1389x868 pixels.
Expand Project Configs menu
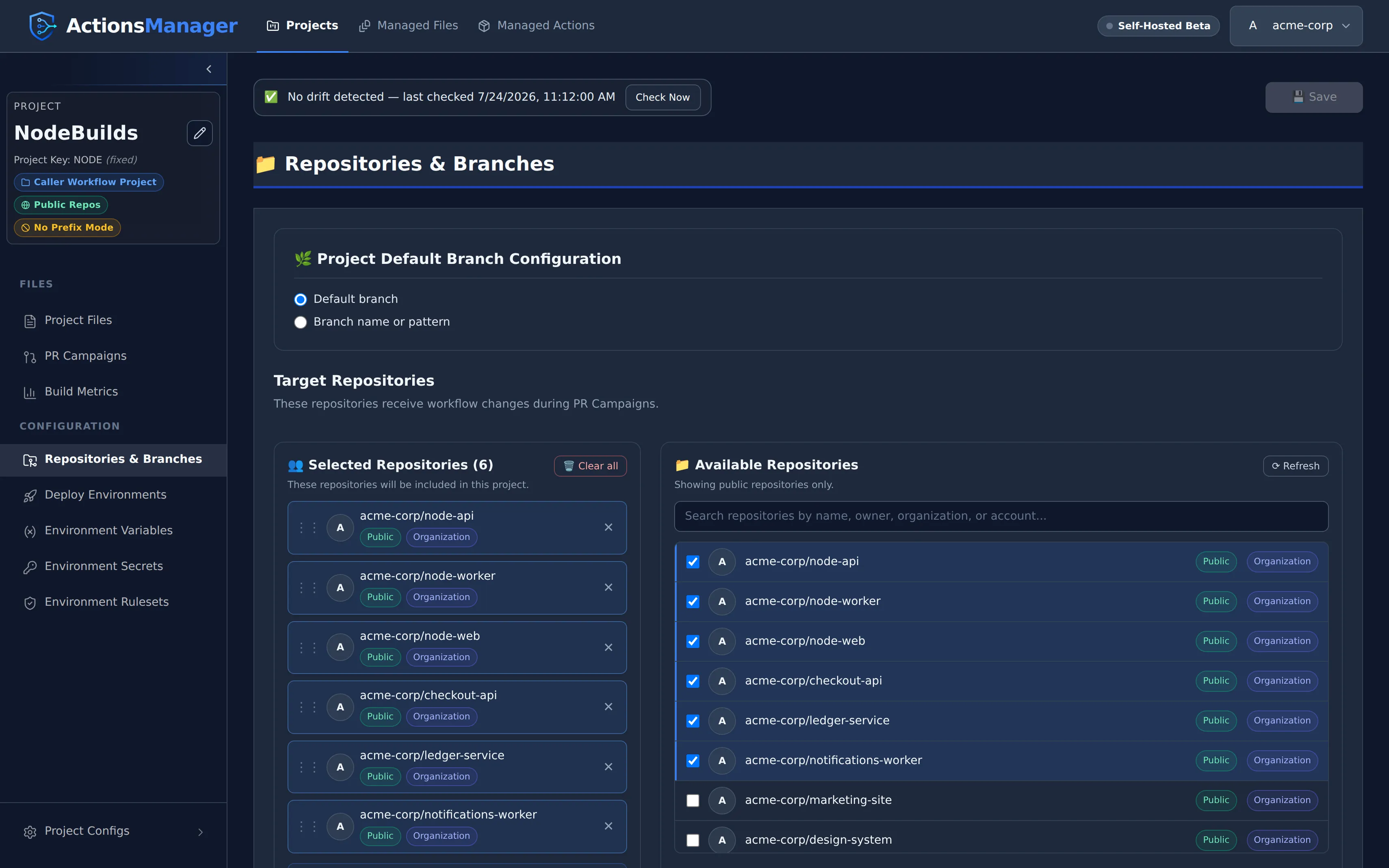pos(113,831)
